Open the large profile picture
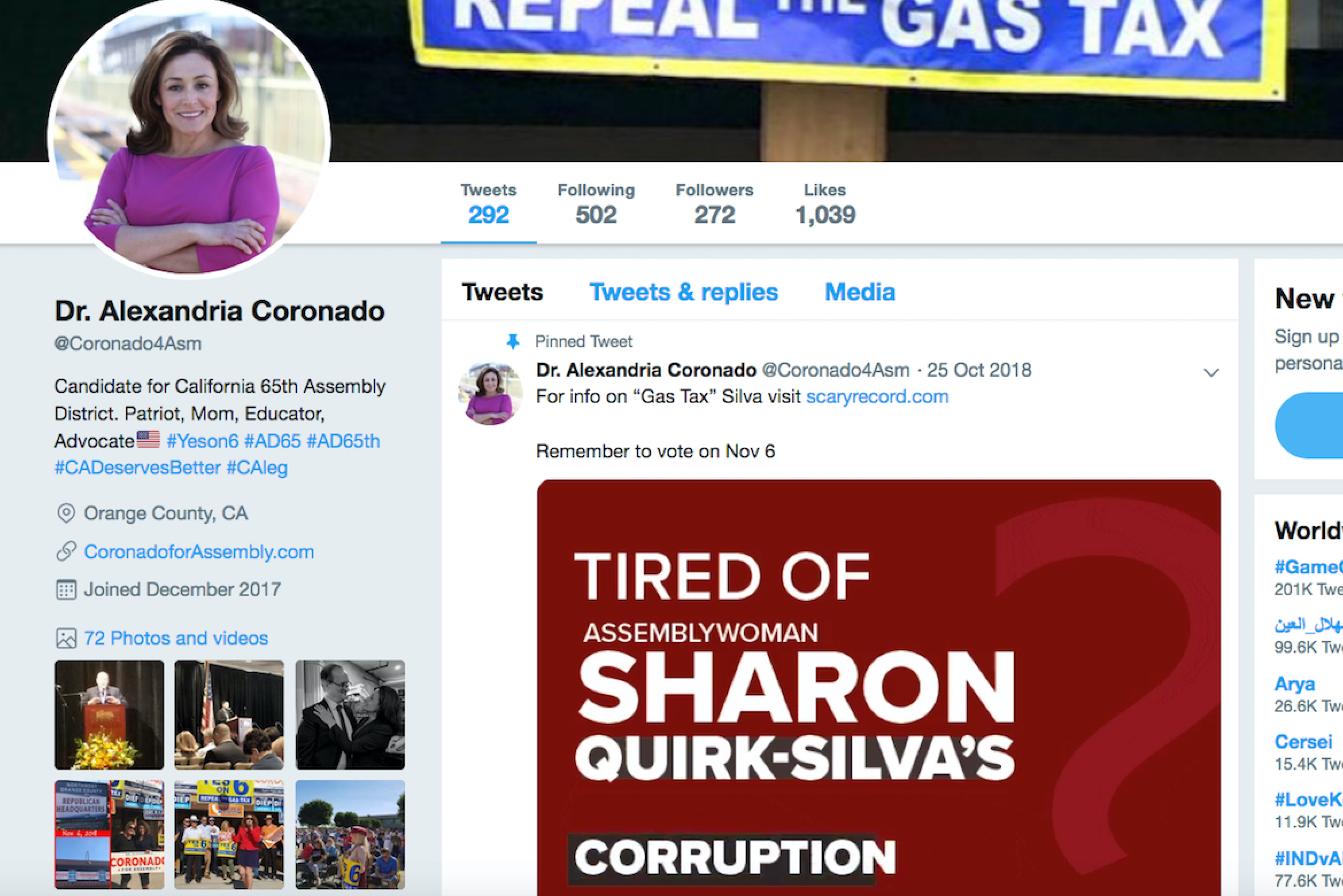 click(x=189, y=138)
